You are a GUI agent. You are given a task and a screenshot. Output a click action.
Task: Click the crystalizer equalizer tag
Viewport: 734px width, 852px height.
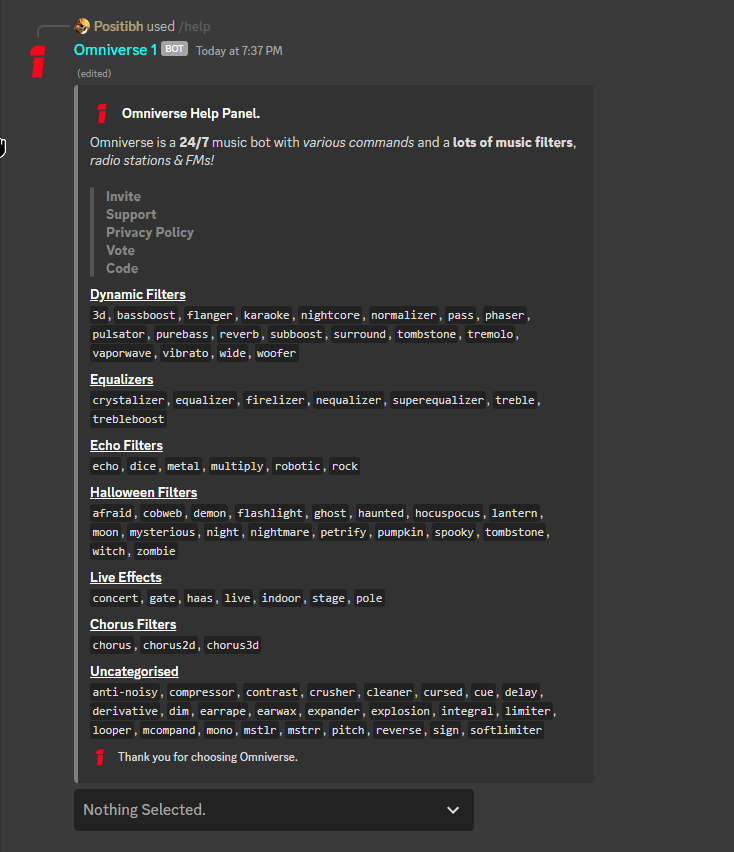click(128, 400)
